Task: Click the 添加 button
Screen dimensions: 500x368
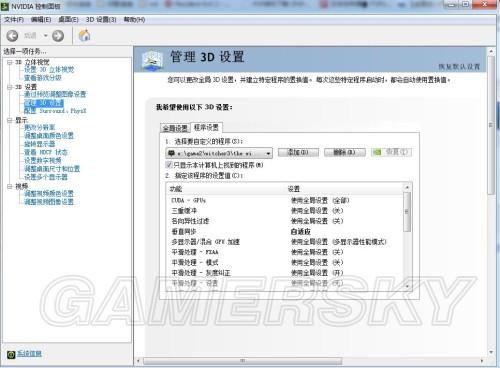Action: pos(298,152)
